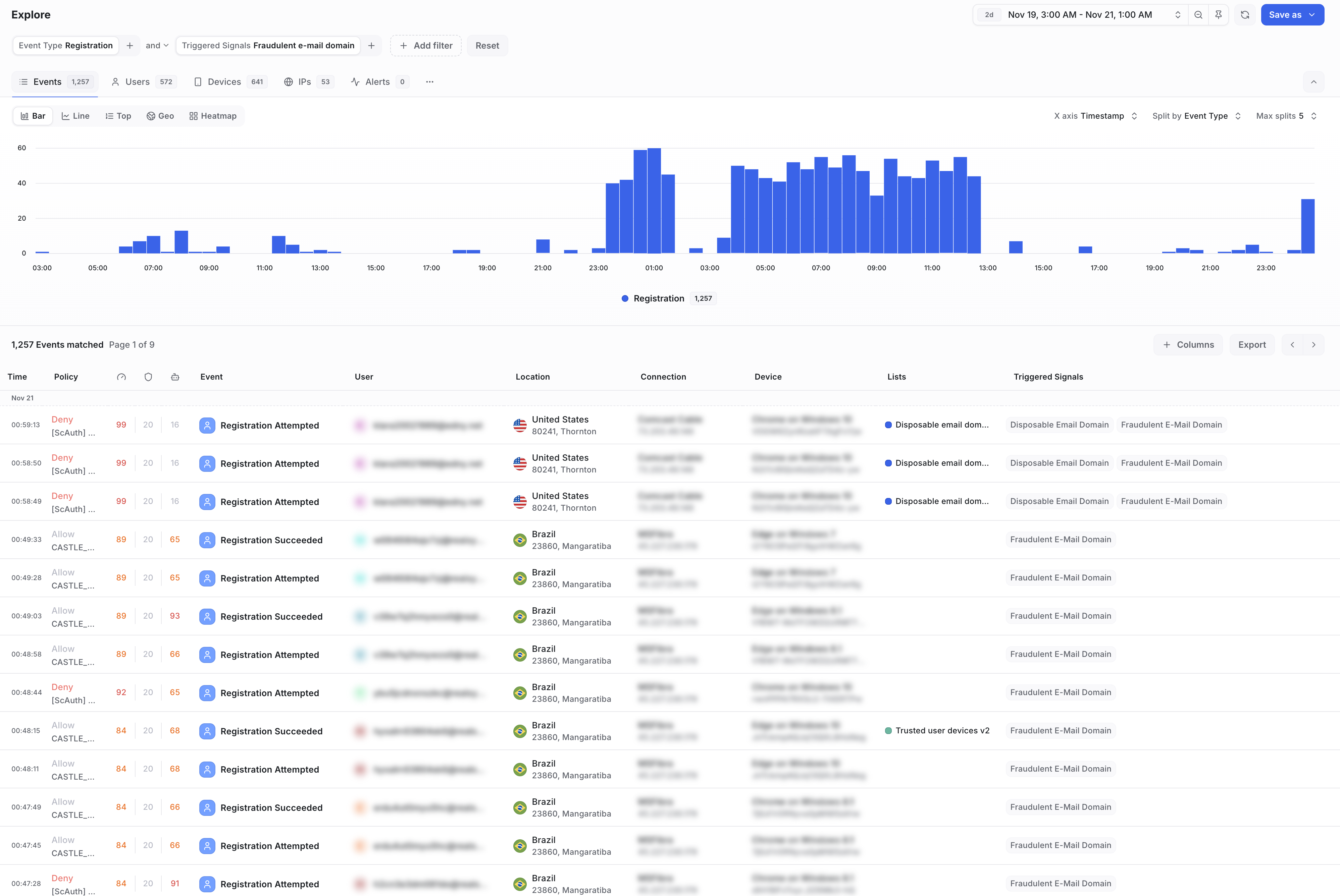
Task: Click the bot column header icon
Action: [175, 377]
